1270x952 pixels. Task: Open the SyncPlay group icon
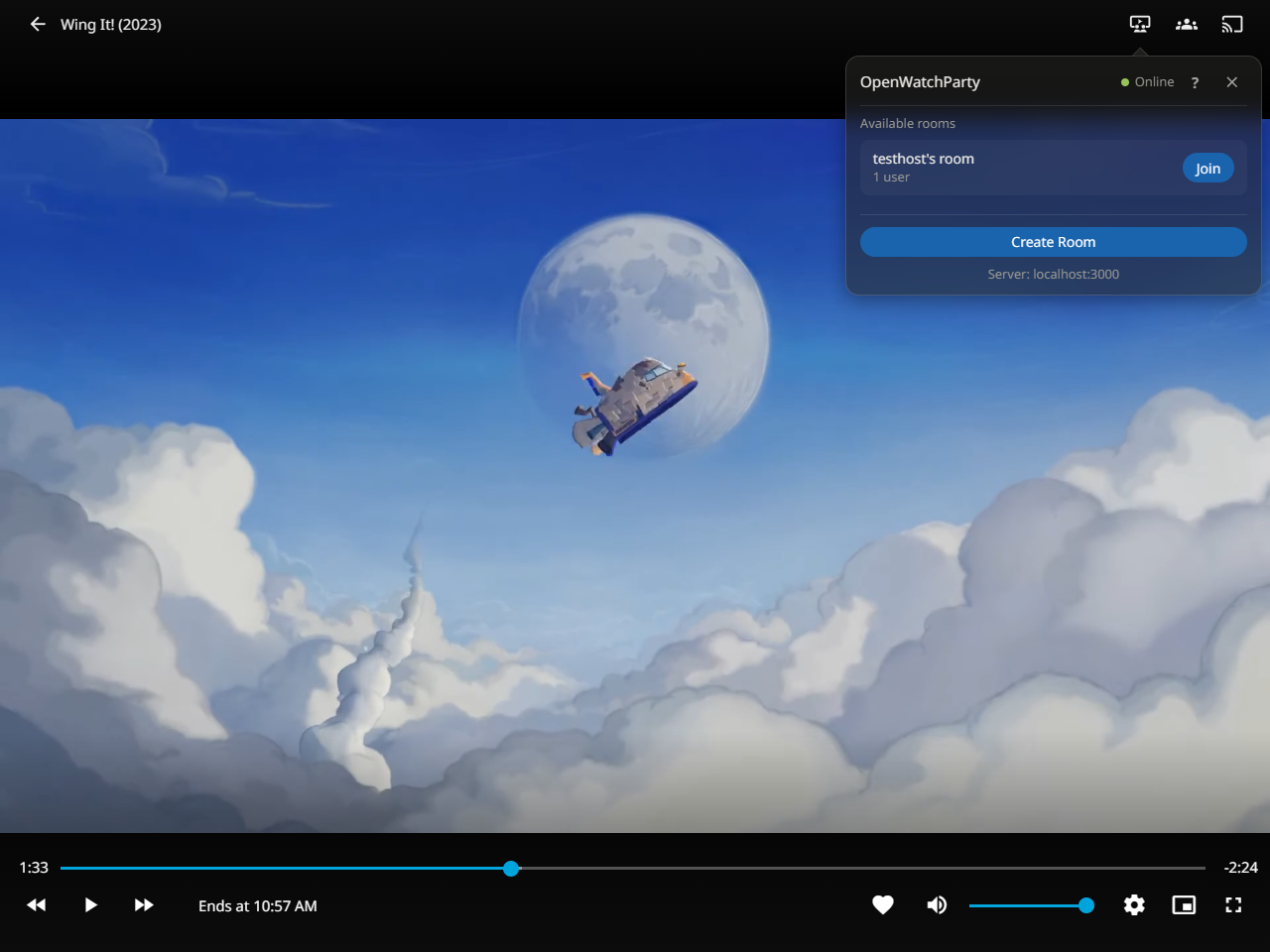pos(1187,24)
